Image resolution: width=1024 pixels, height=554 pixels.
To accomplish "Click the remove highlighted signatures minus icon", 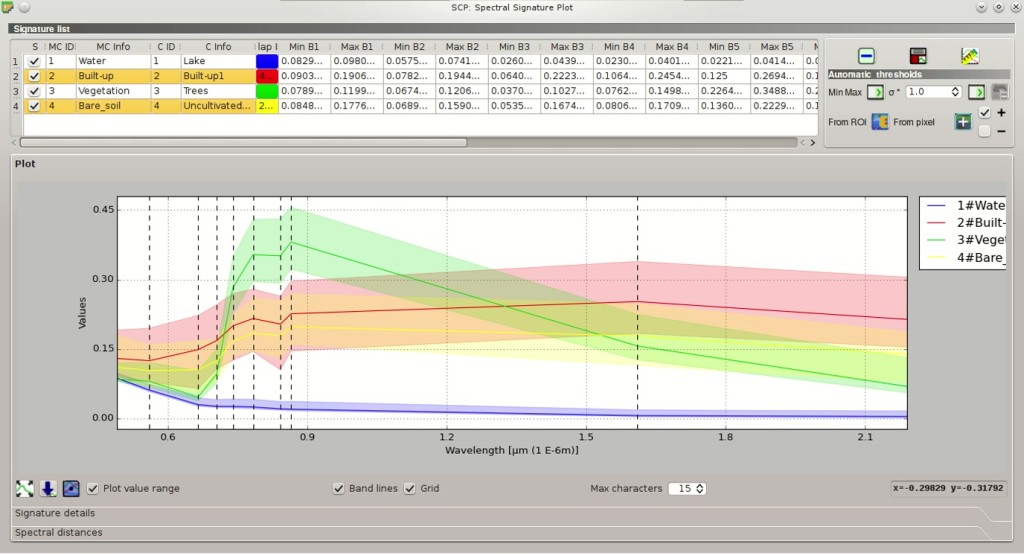I will [866, 56].
